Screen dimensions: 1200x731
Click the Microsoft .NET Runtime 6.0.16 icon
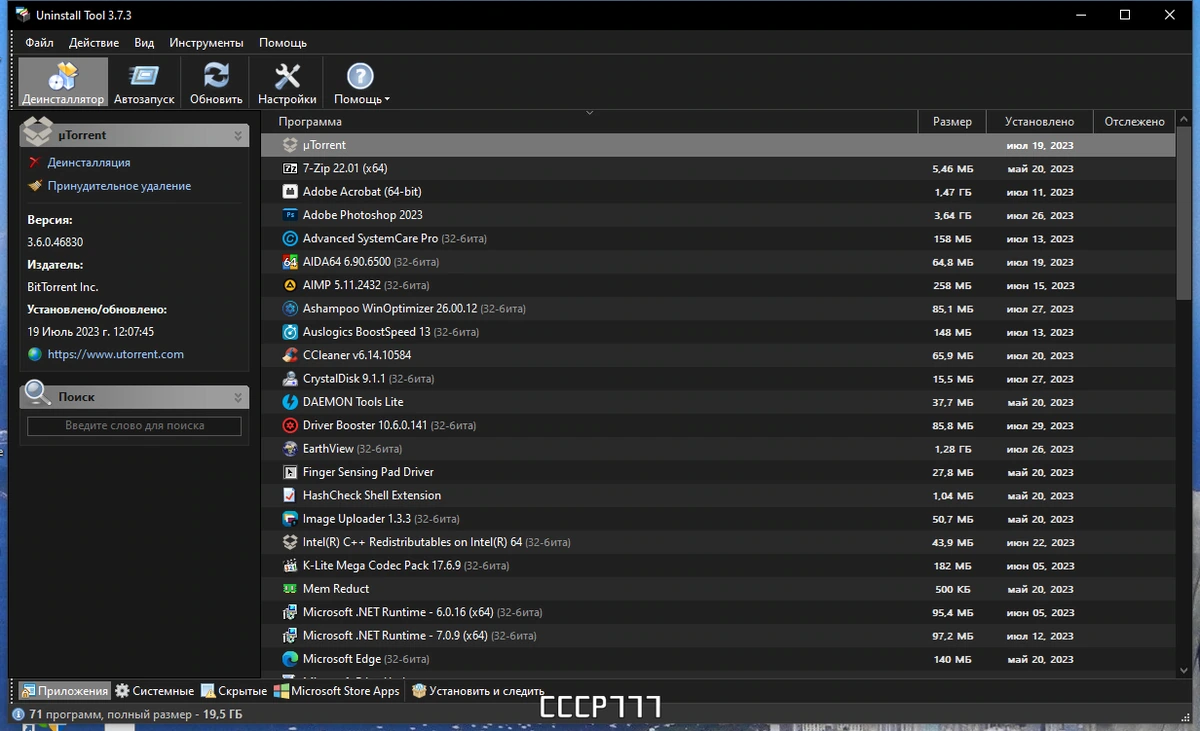tap(290, 612)
